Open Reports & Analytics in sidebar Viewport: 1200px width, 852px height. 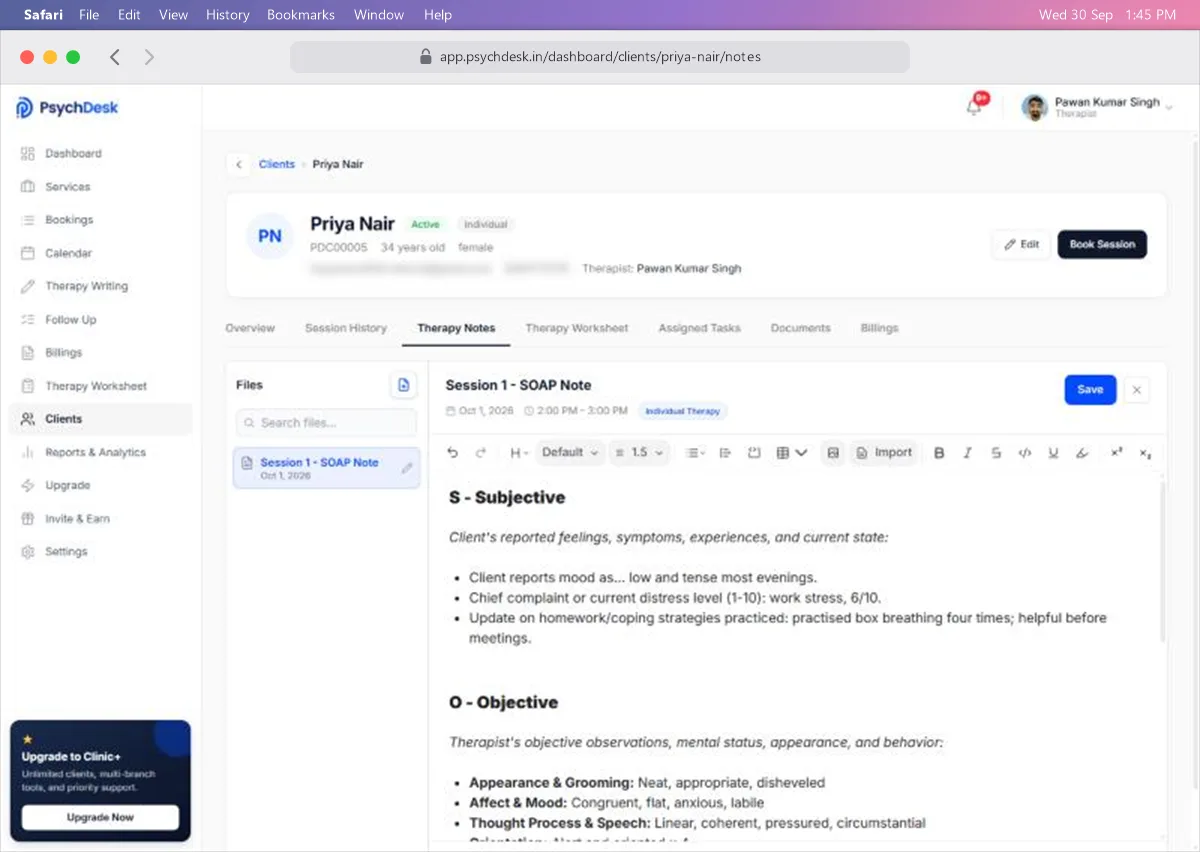click(x=100, y=452)
